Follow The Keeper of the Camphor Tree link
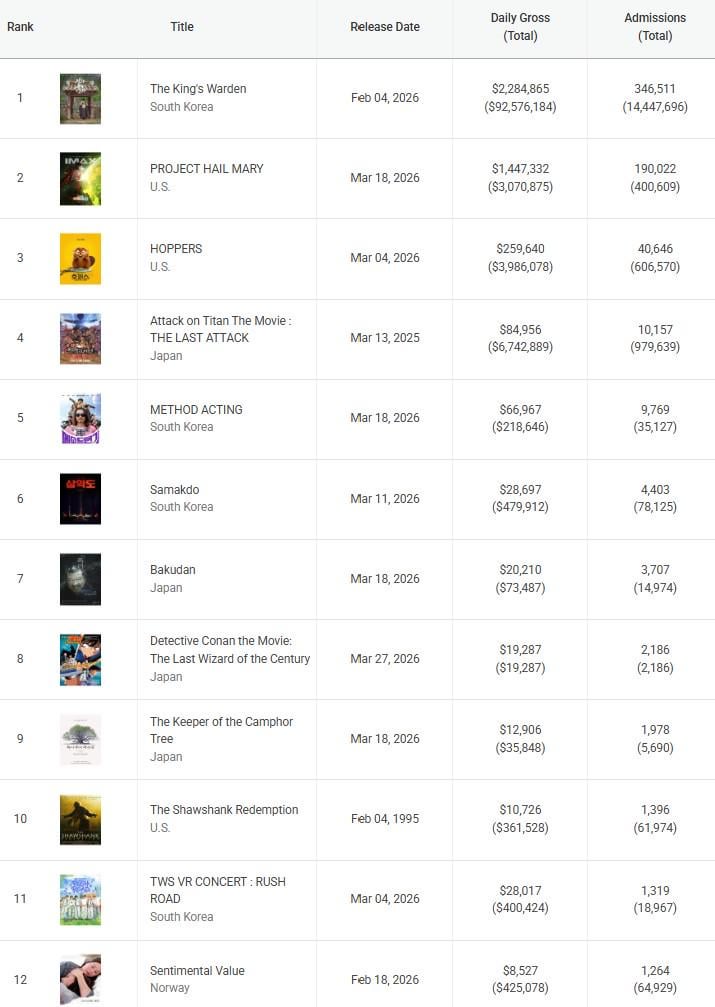Viewport: 715px width, 1007px height. (x=221, y=730)
